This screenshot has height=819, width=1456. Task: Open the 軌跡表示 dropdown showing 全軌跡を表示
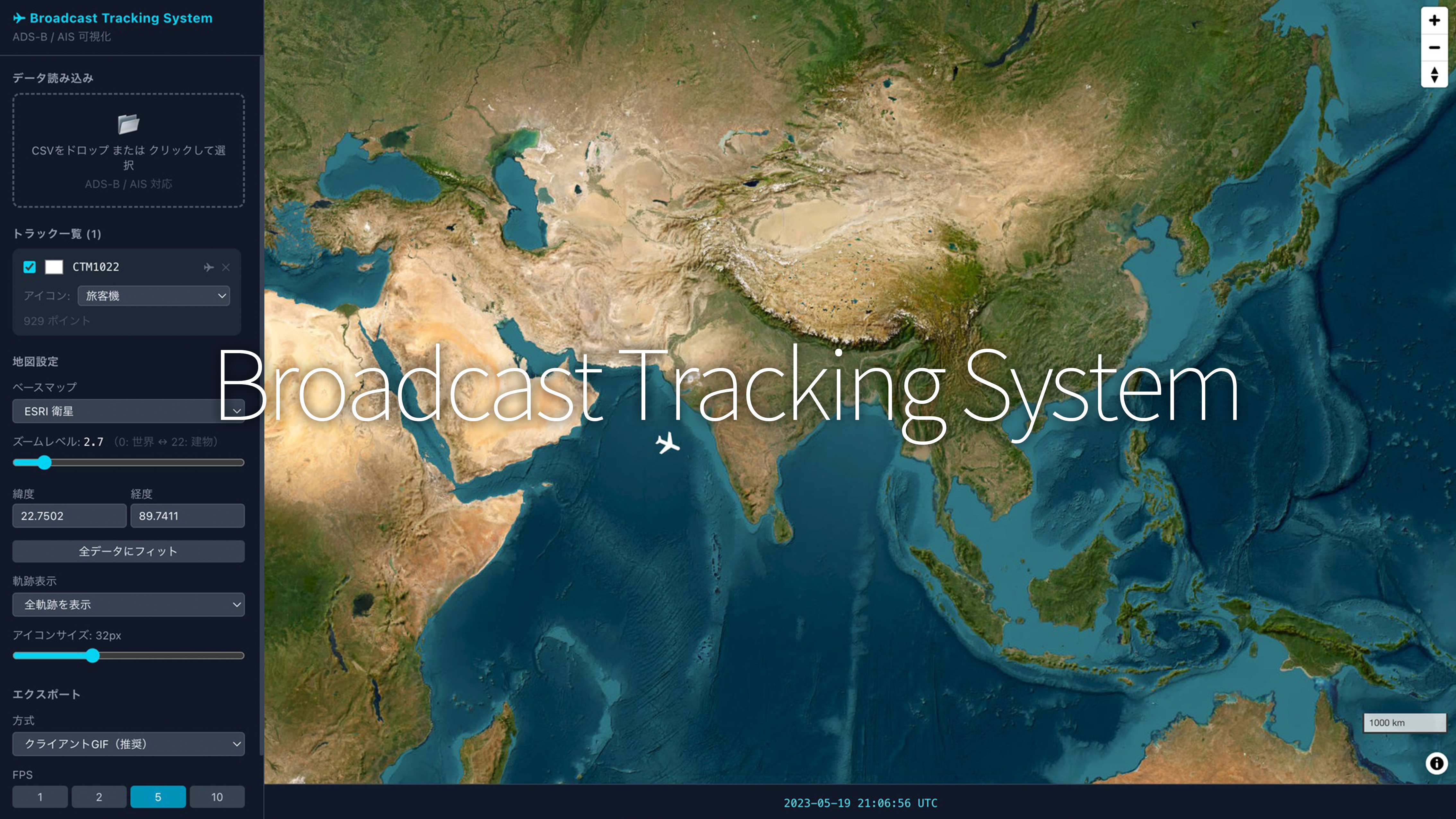click(x=128, y=604)
